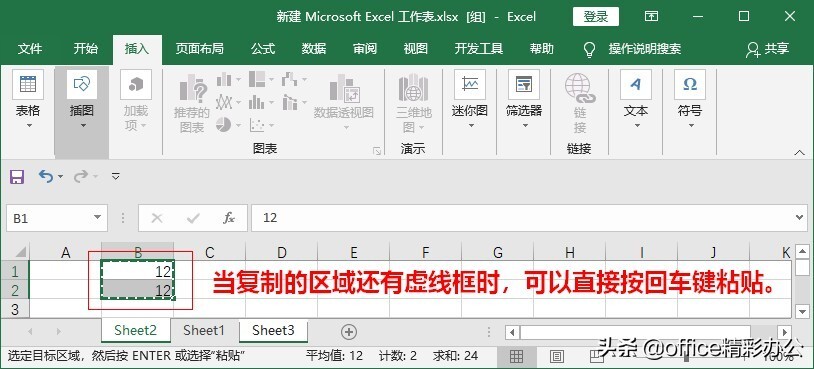Open the 符号 (Symbols) group
Screen dimensions: 814x369
click(x=690, y=101)
